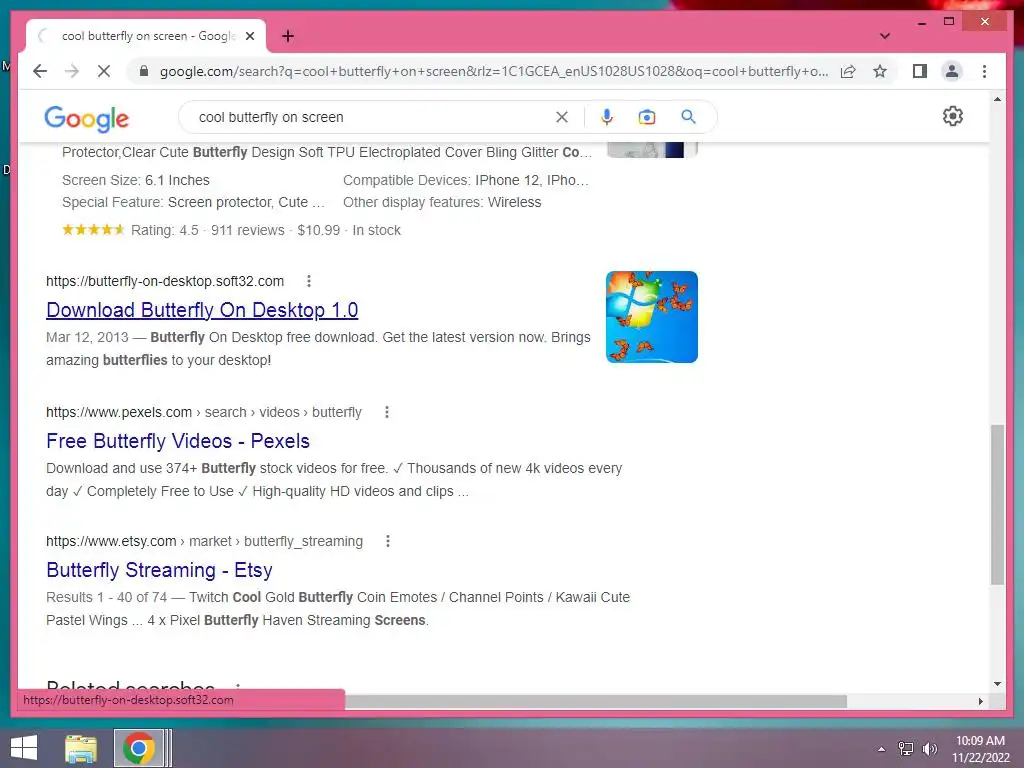
Task: Open a new tab with the plus button
Action: 288,36
